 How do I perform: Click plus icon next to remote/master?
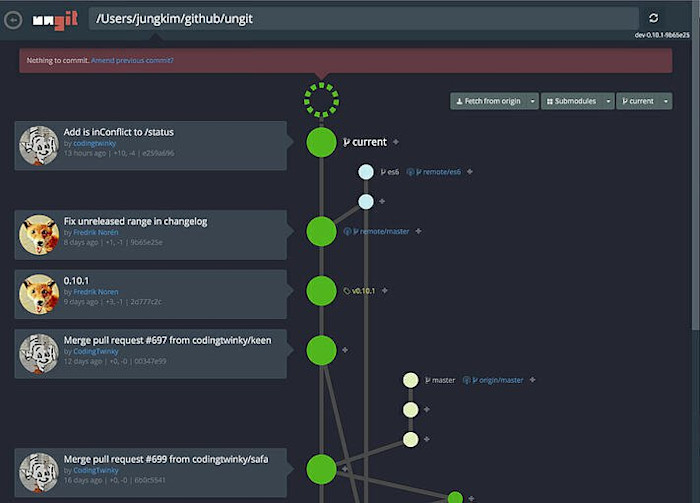(418, 231)
